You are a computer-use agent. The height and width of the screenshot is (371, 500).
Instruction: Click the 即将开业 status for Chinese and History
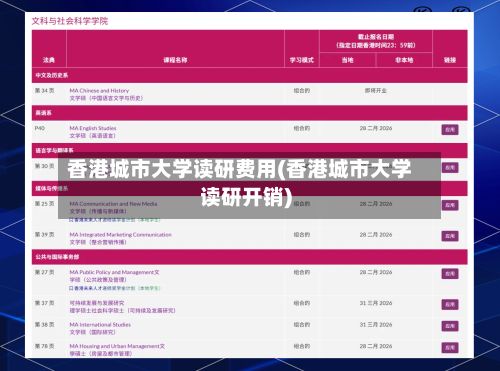tap(376, 91)
